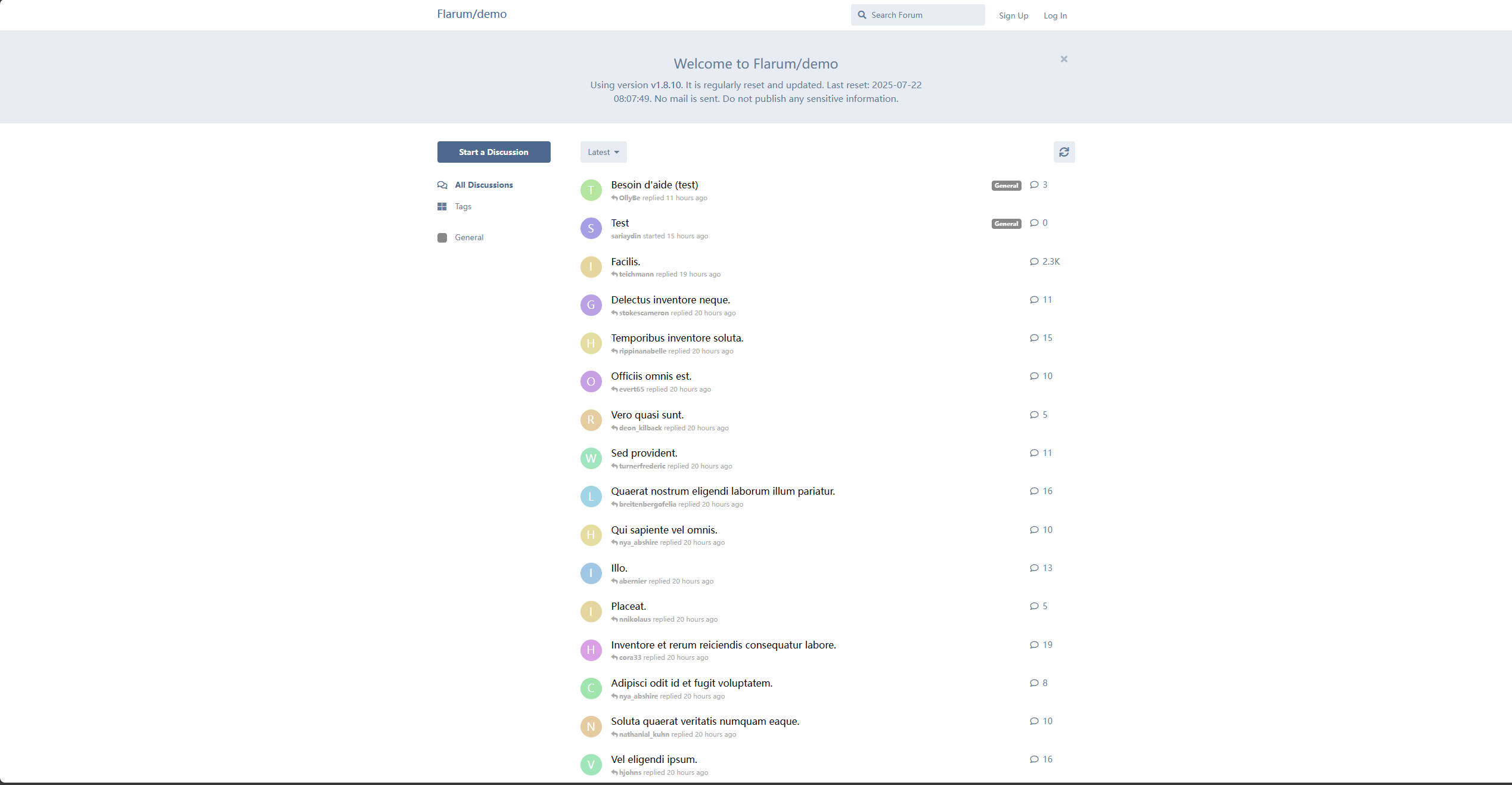The height and width of the screenshot is (785, 1512).
Task: Dismiss the welcome banner with the X
Action: (x=1064, y=59)
